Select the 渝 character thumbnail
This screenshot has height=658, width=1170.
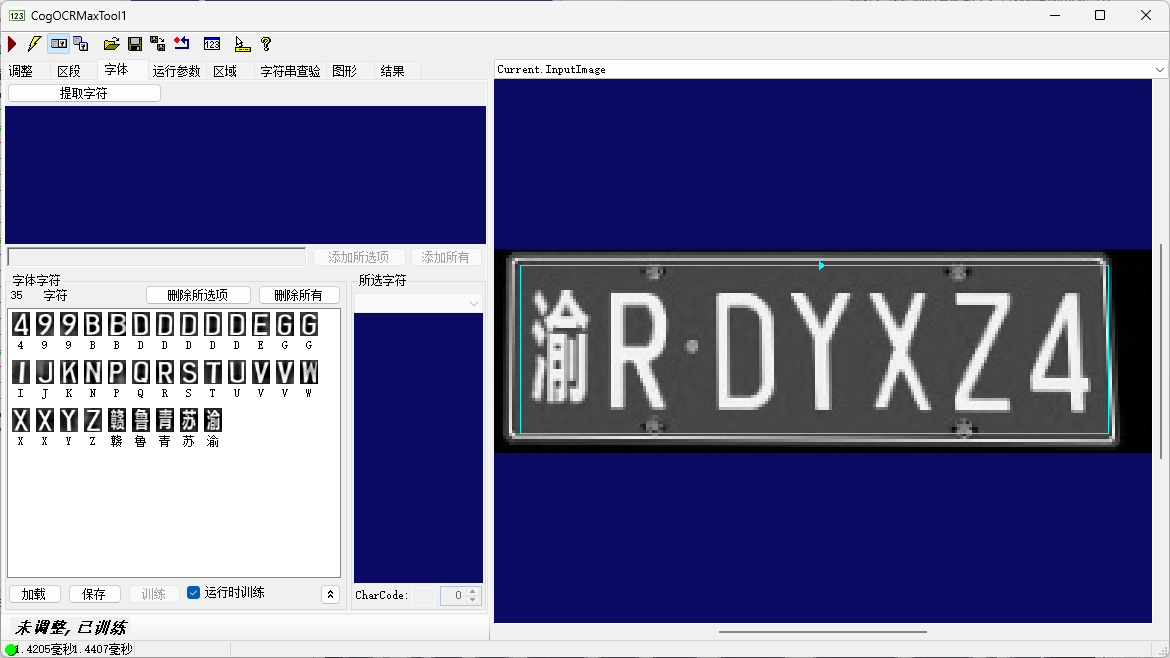(213, 420)
